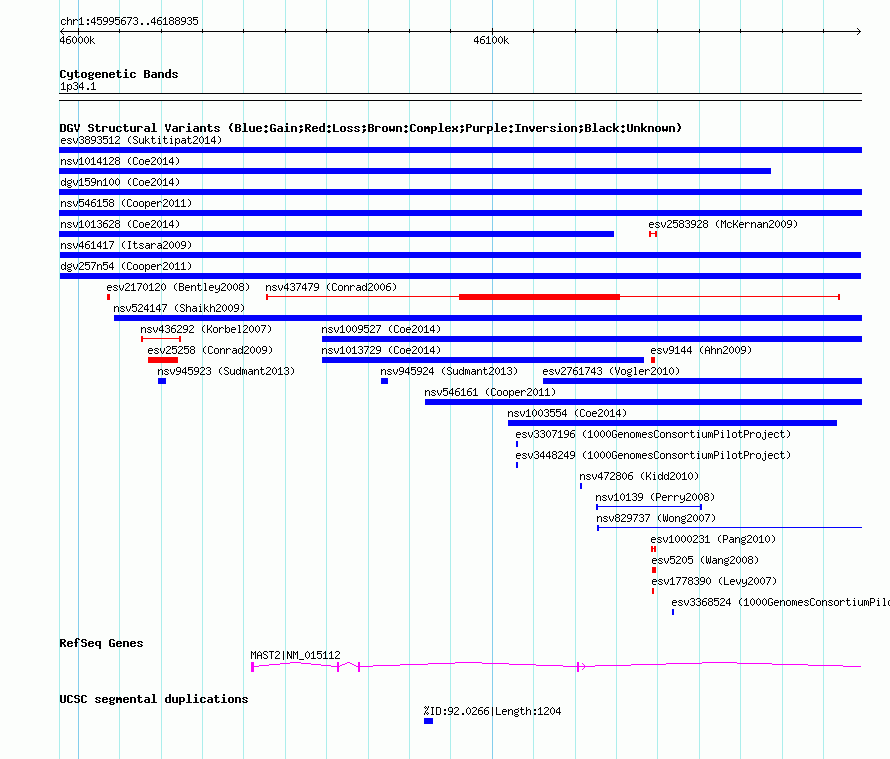Screen dimensions: 890x759
Task: Click the nsv945924 (Sudmant2013) label
Action: click(x=449, y=371)
